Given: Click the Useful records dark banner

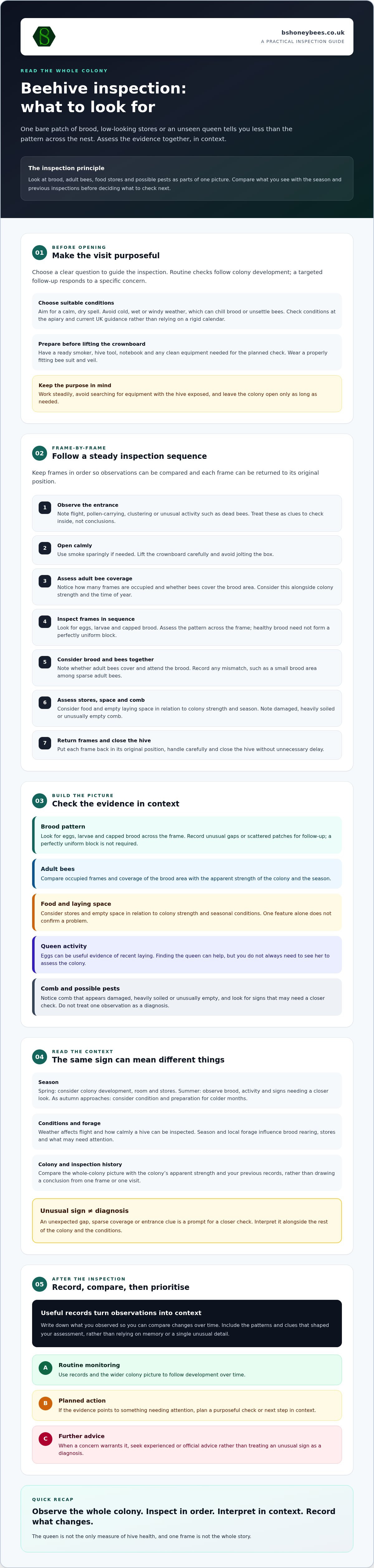Looking at the screenshot, I should (x=187, y=1323).
